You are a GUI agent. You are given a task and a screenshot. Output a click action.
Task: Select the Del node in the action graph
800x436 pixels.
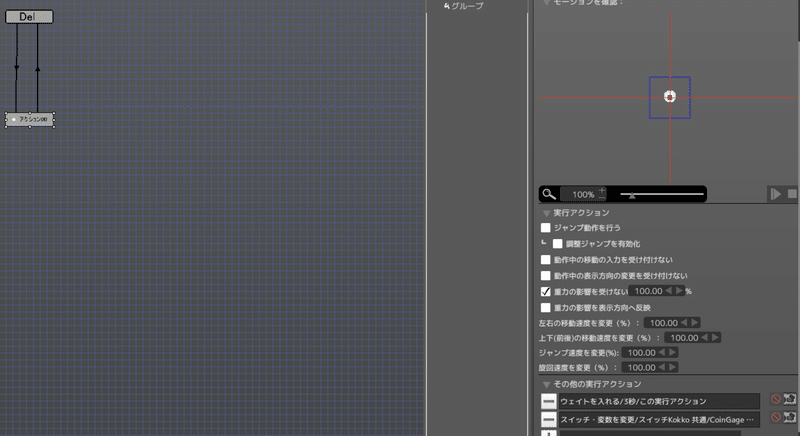(x=29, y=17)
